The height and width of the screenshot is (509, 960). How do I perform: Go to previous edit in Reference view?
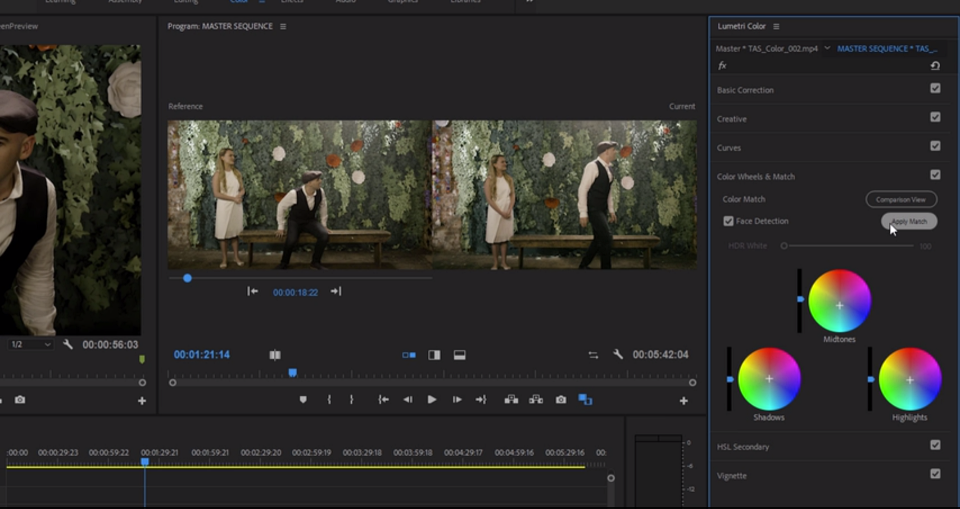tap(252, 292)
